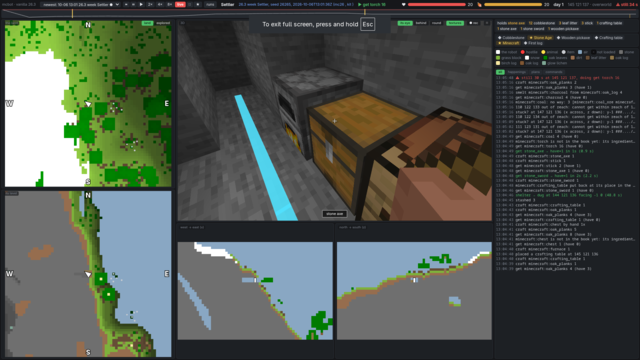This screenshot has height=360, width=640.
Task: Click the robot legend white swatch
Action: coord(498,52)
